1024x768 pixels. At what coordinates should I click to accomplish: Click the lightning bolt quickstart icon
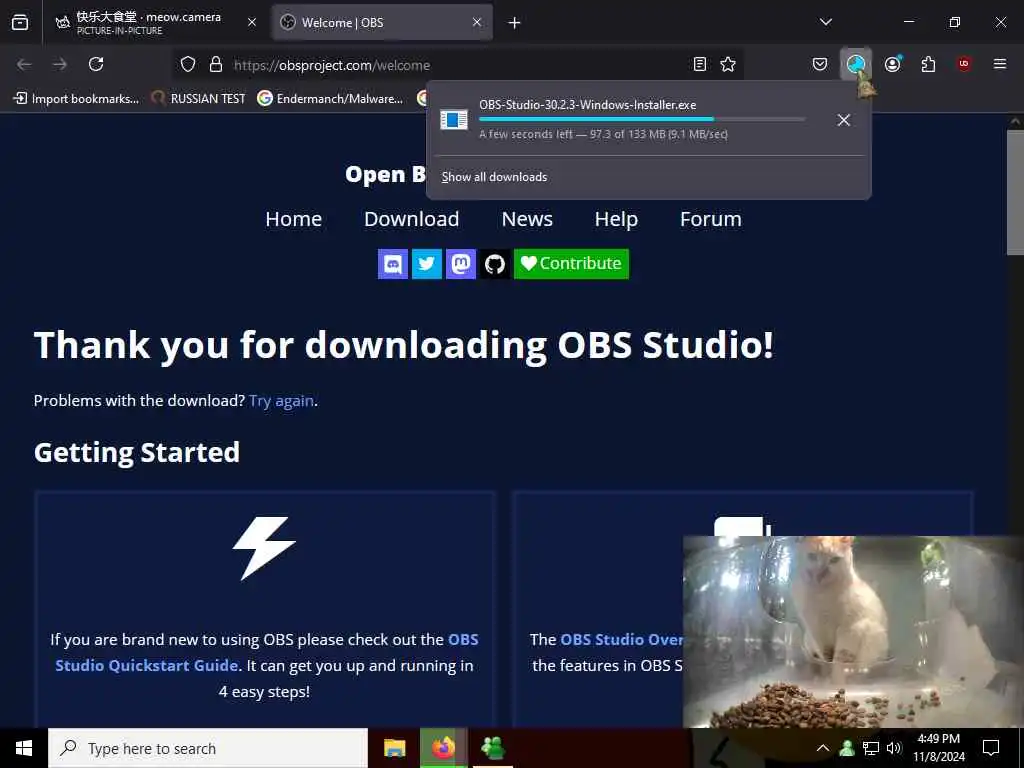pyautogui.click(x=264, y=549)
